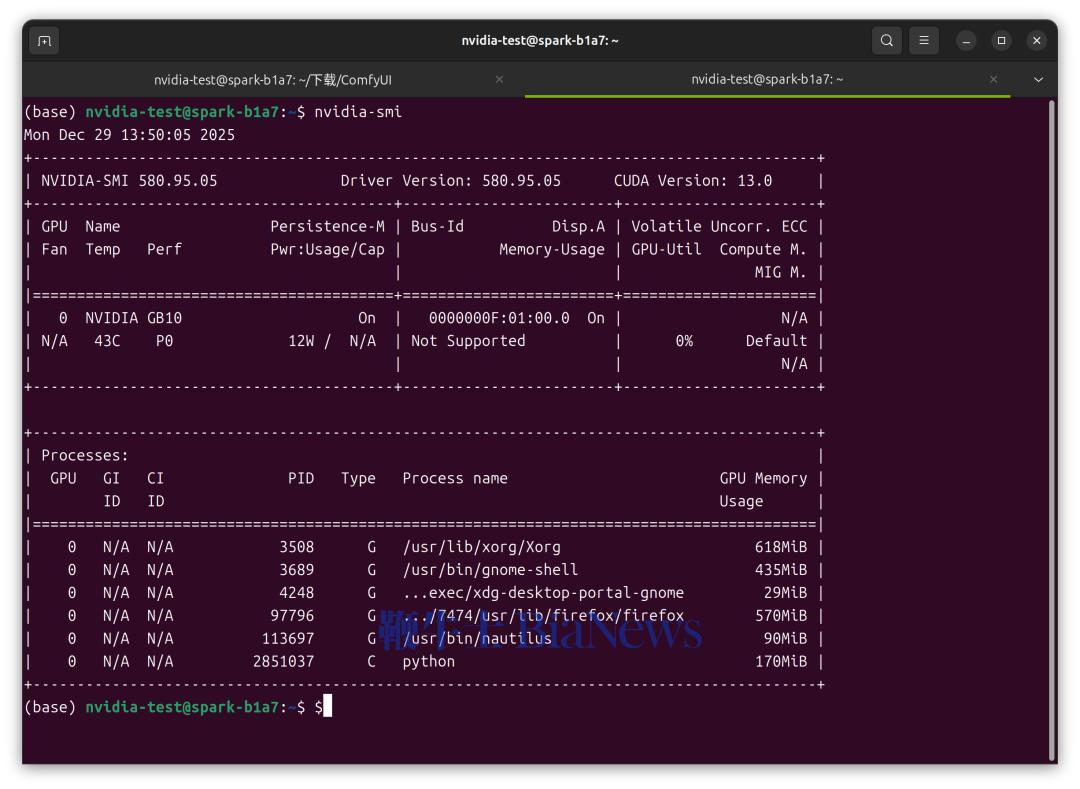Click the Driver Version 580.95.05 text
The image size is (1080, 789).
(450, 181)
